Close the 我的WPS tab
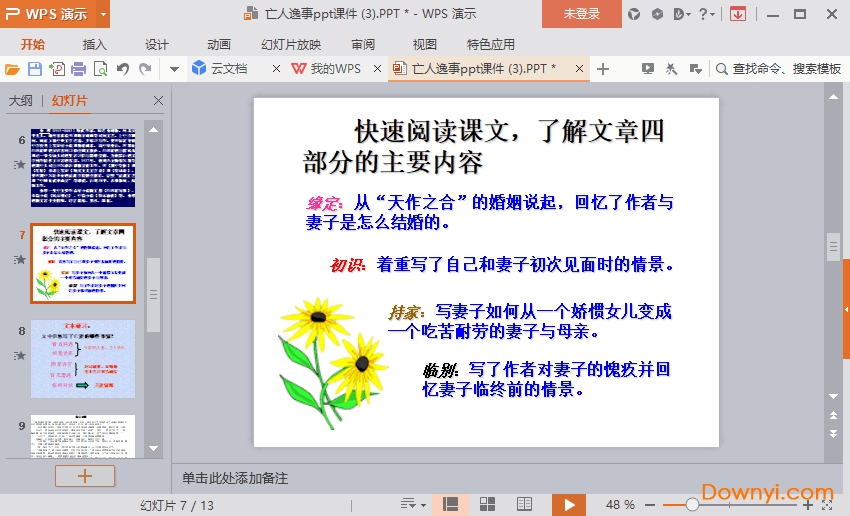The image size is (850, 516). [377, 68]
